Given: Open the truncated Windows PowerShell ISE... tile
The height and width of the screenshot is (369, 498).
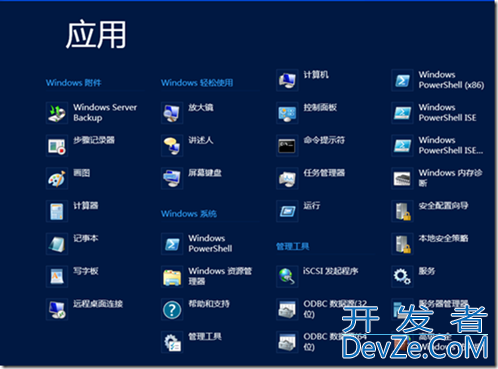Looking at the screenshot, I should [437, 145].
